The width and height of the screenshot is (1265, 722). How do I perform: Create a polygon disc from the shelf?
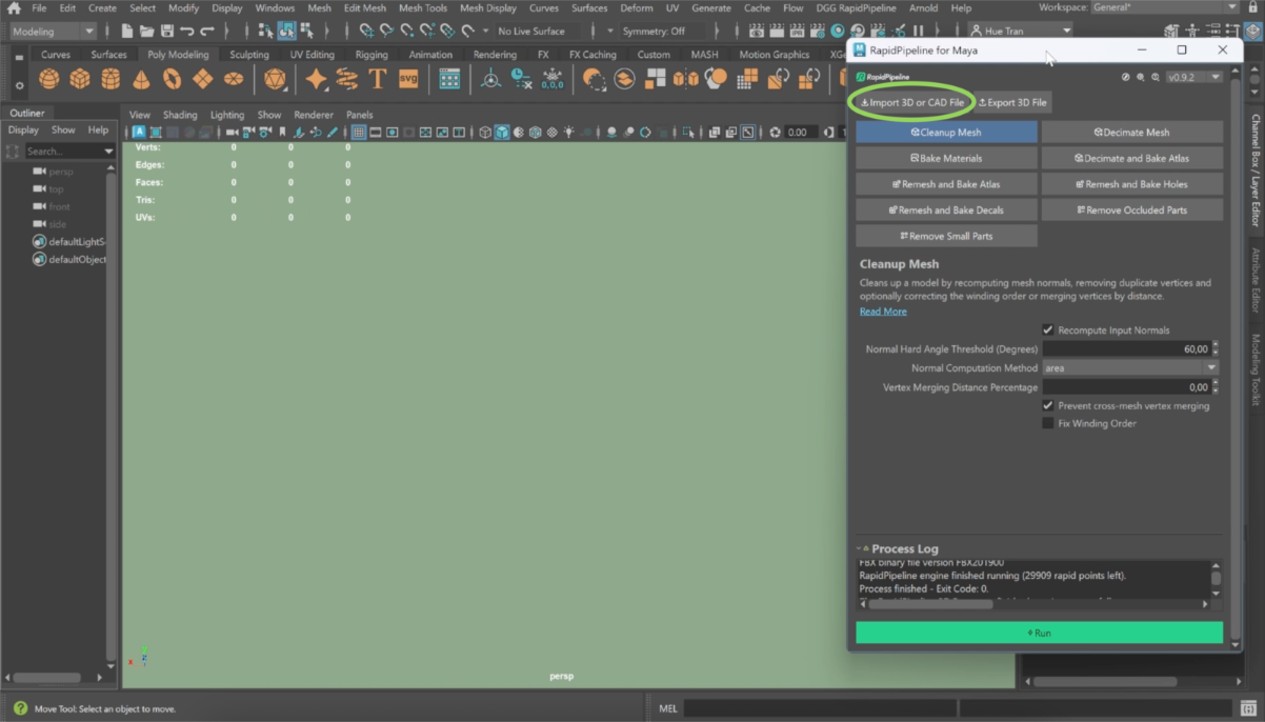click(x=234, y=79)
